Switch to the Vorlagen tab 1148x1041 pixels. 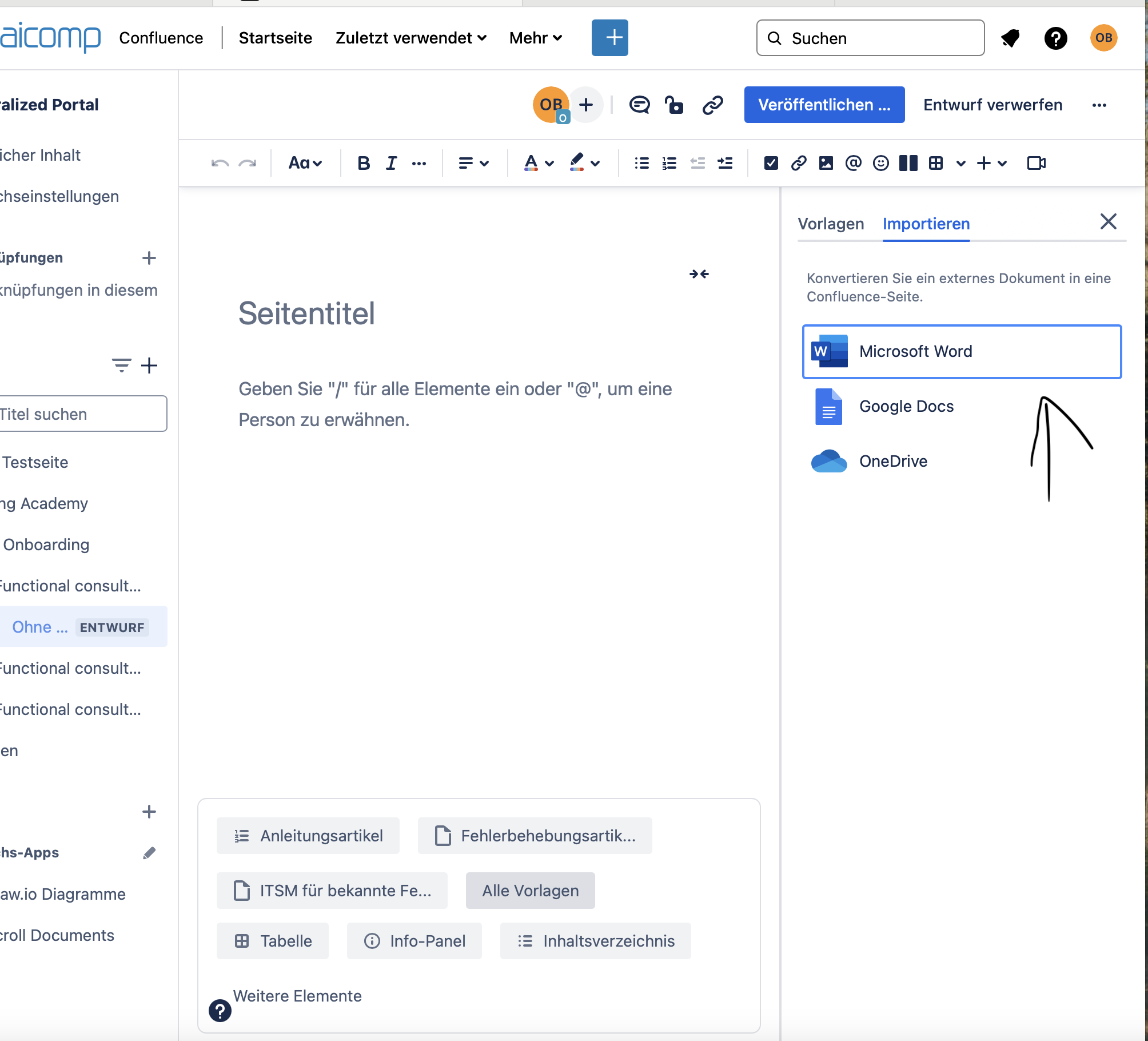[x=831, y=224]
